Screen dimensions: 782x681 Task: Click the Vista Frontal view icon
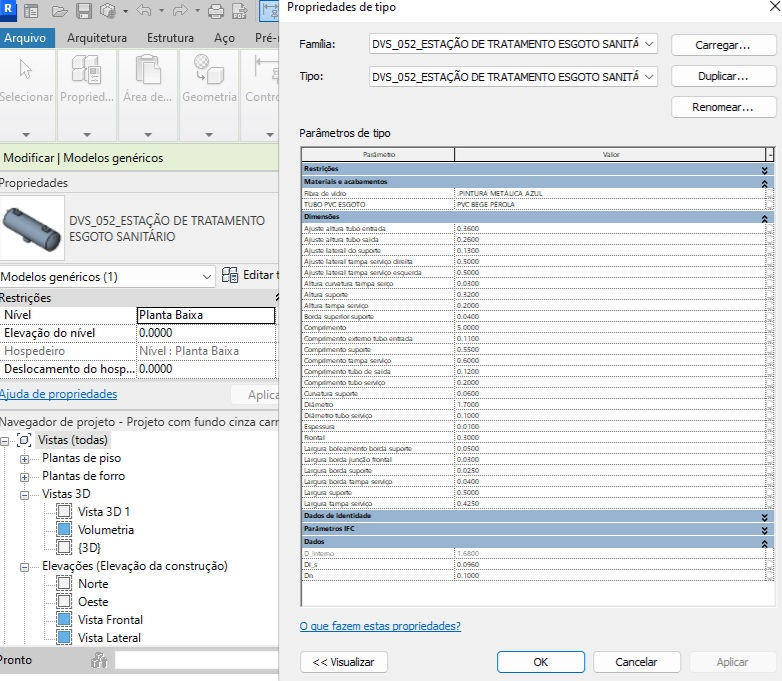point(64,620)
